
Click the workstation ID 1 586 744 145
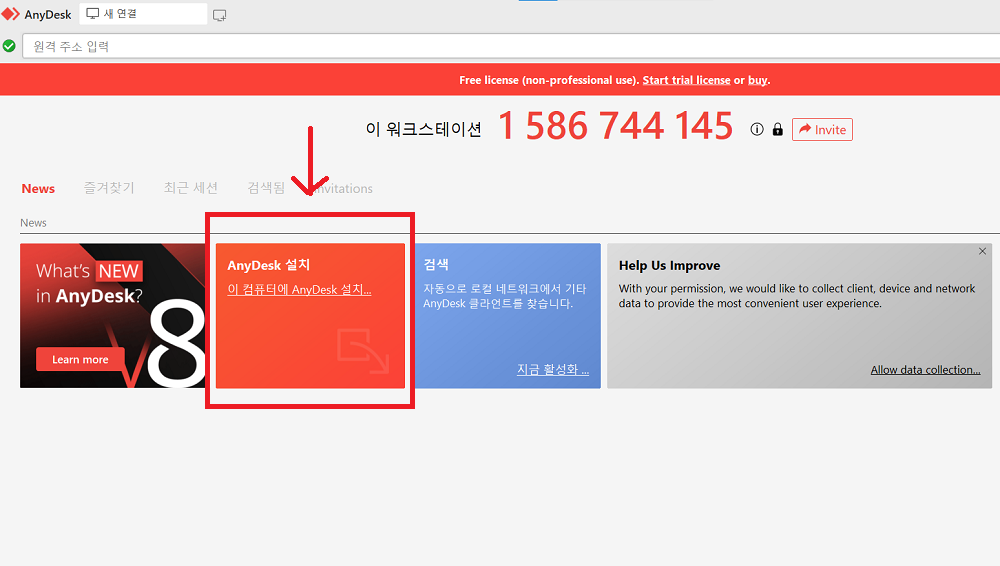pyautogui.click(x=615, y=126)
